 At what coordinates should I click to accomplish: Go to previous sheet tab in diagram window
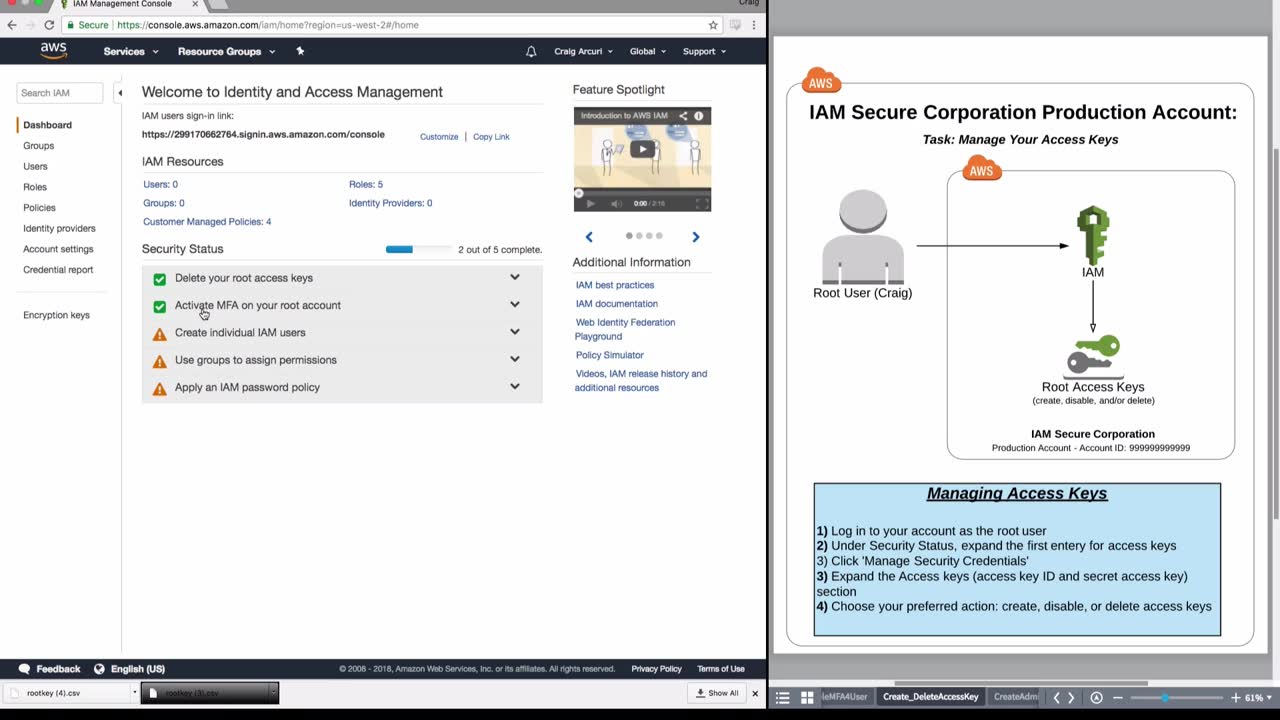[1056, 697]
